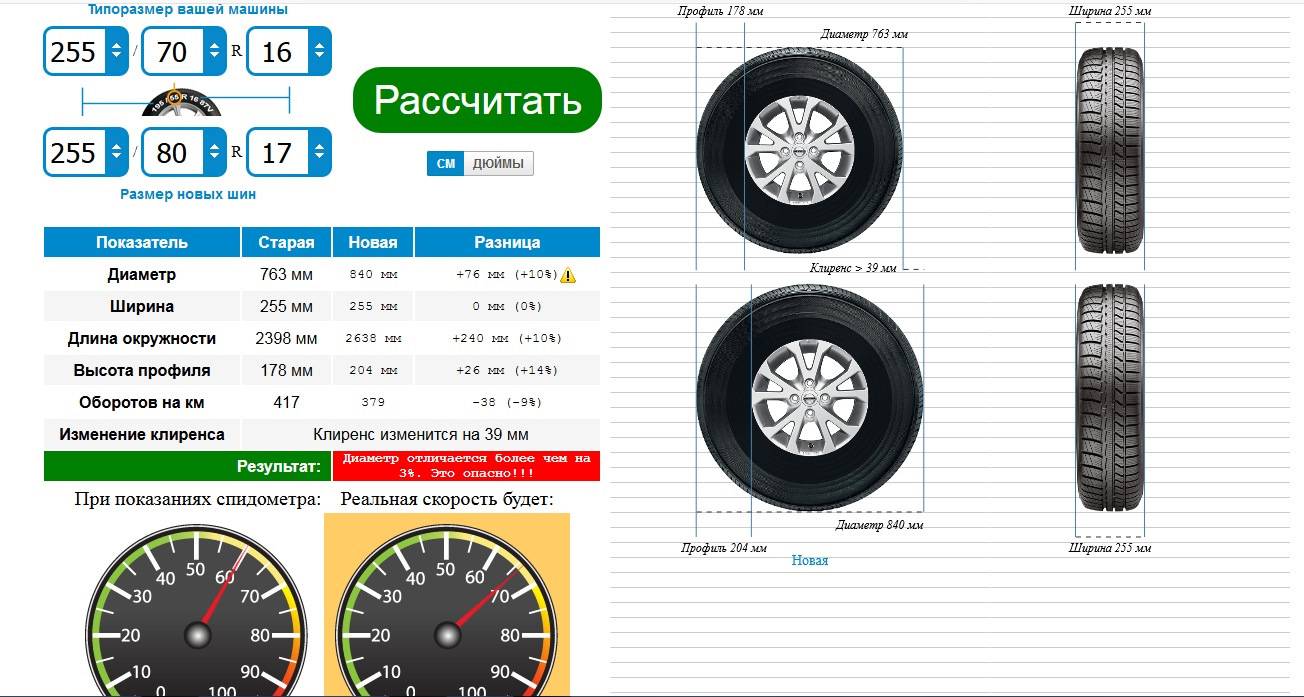Click the Высота профиля row label

tap(142, 370)
